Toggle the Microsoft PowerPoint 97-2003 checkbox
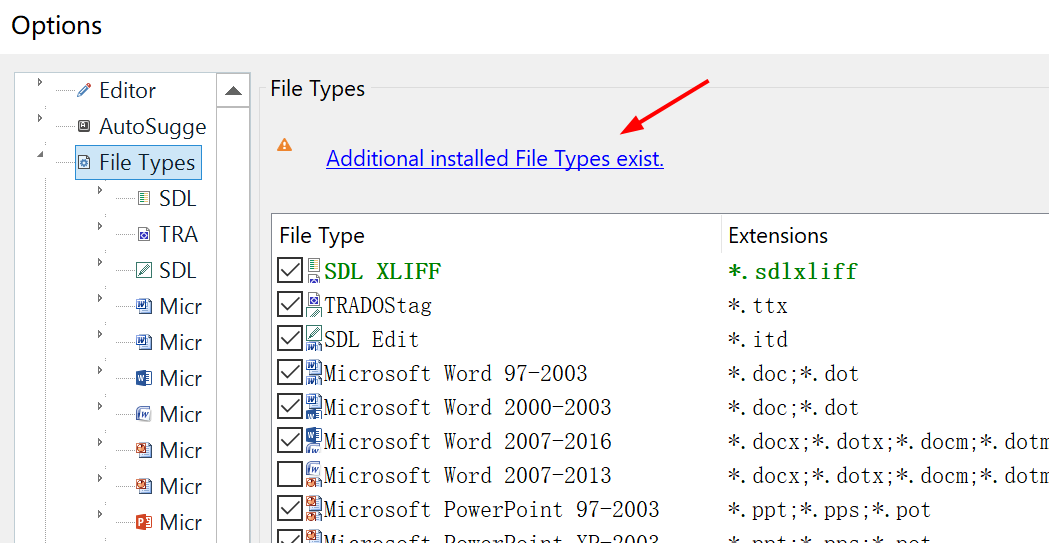Viewport: 1049px width, 543px height. (x=290, y=510)
